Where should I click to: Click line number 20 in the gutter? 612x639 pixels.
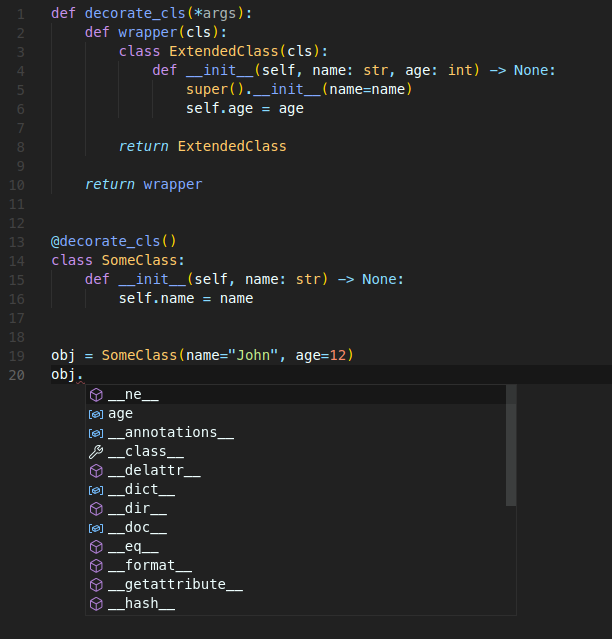click(17, 375)
